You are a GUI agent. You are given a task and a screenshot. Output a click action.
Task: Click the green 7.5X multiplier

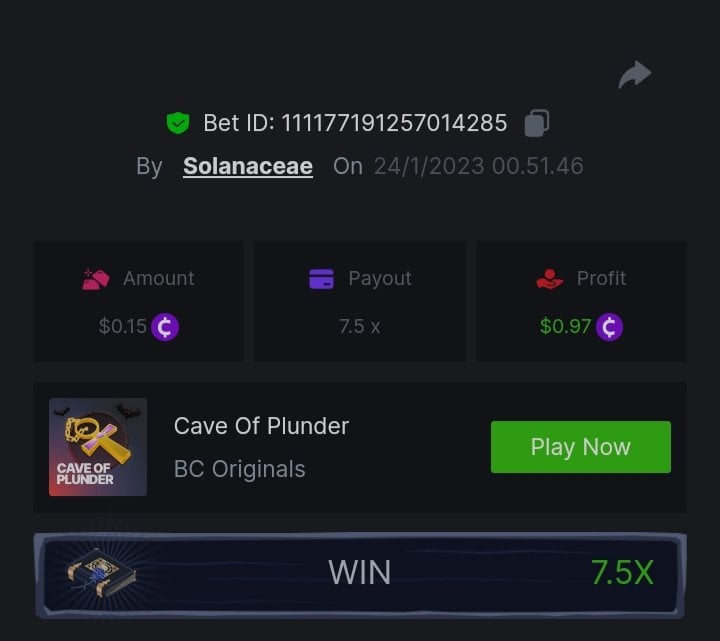coord(622,573)
